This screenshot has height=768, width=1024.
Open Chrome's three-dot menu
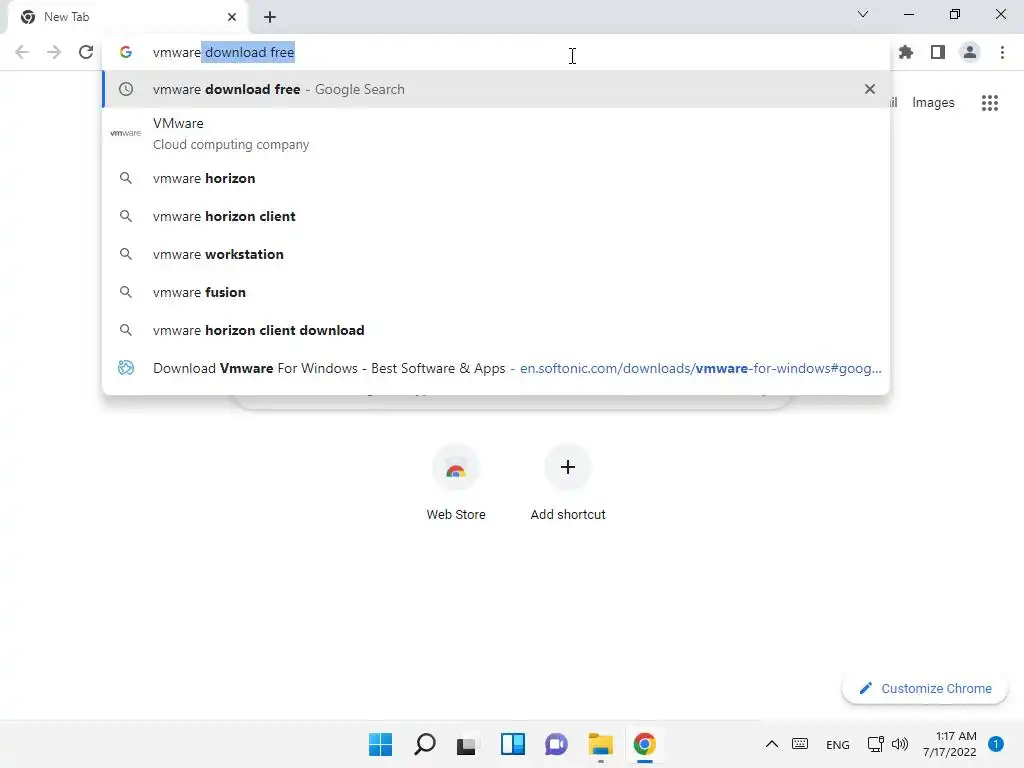[x=1002, y=52]
